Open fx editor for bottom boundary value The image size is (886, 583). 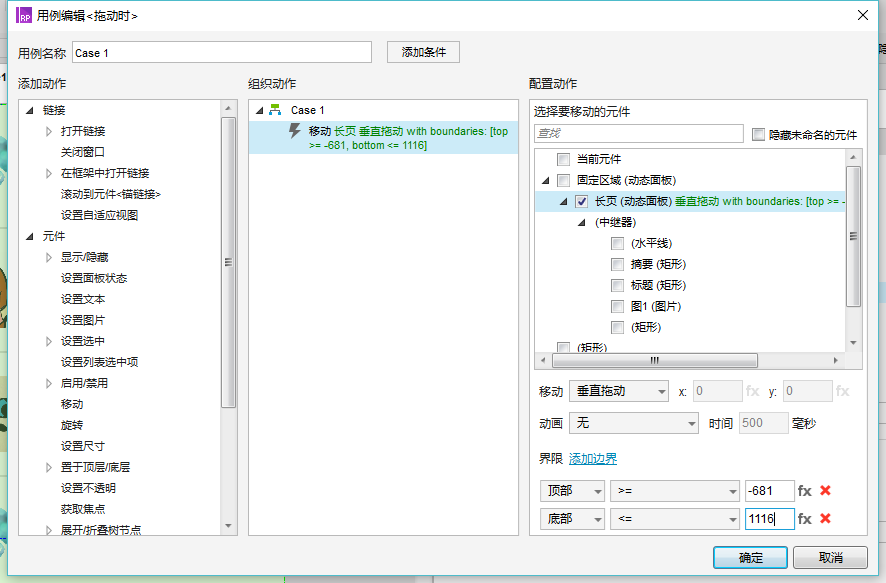(x=805, y=519)
